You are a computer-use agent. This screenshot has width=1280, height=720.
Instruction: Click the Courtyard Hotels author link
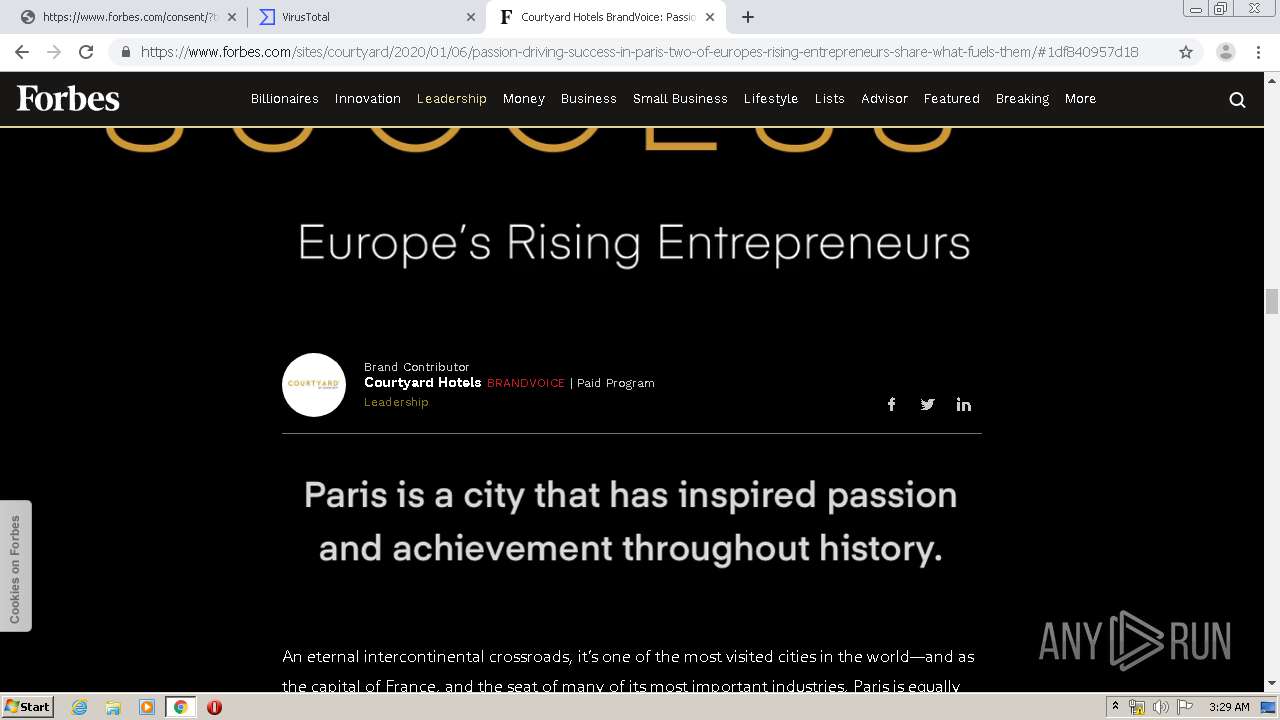pyautogui.click(x=423, y=383)
